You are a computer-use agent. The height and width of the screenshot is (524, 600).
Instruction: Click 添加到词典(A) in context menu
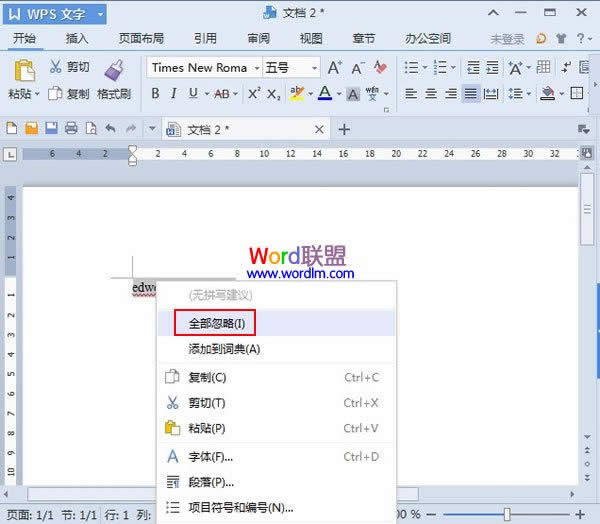tap(224, 349)
